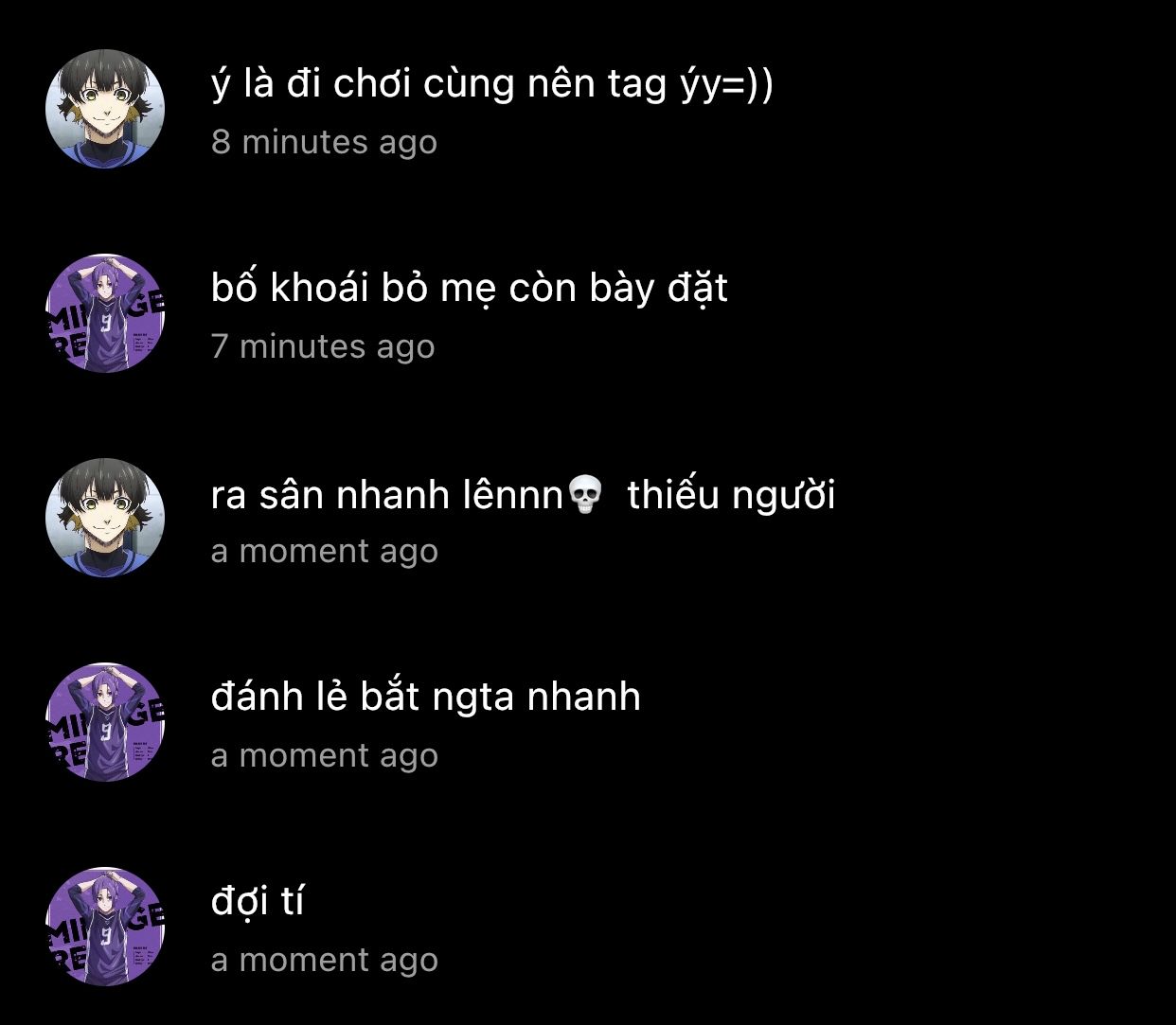Click avatar next to "đánh lẻ bắt ngta nhanh"
The image size is (1176, 1025).
[x=105, y=722]
